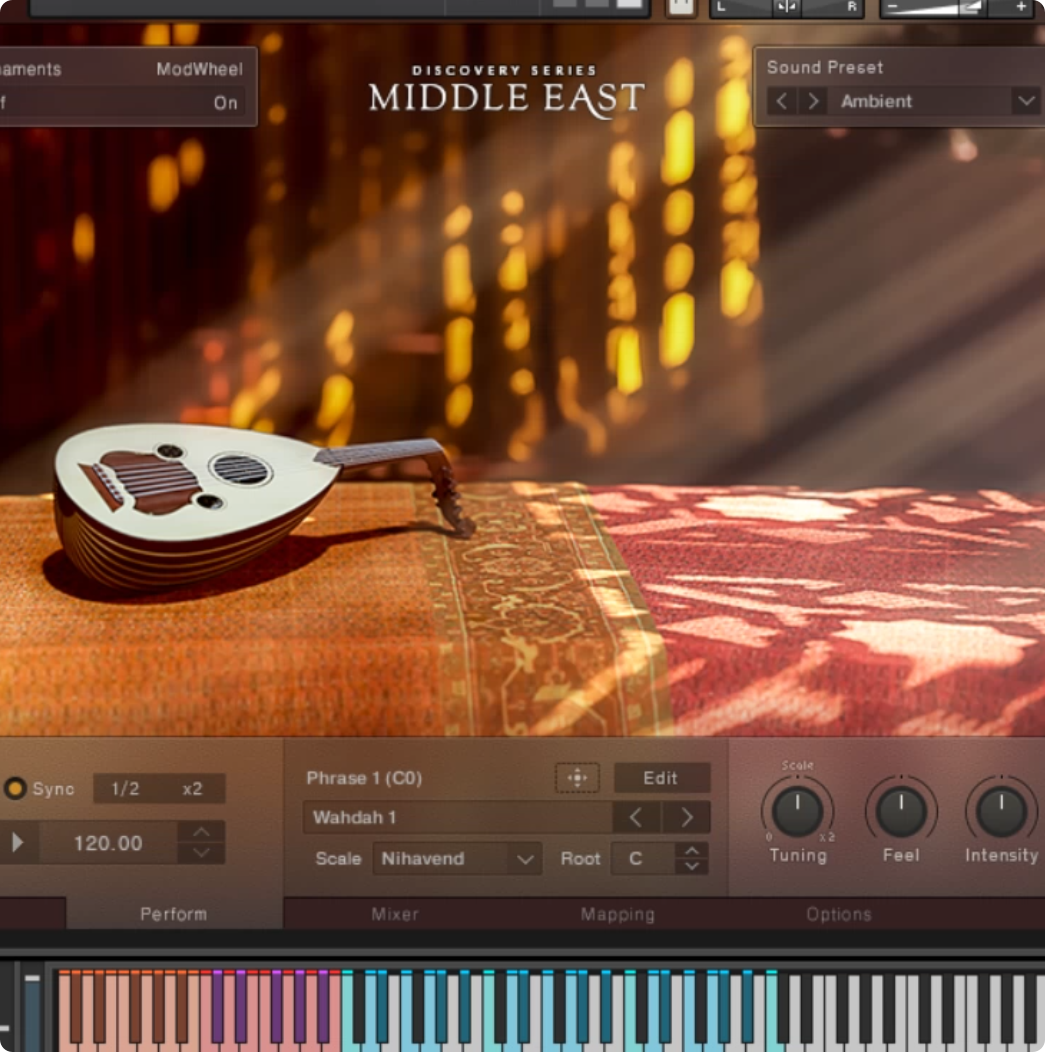Click the Tuning knob
Image resolution: width=1045 pixels, height=1052 pixels.
[798, 811]
